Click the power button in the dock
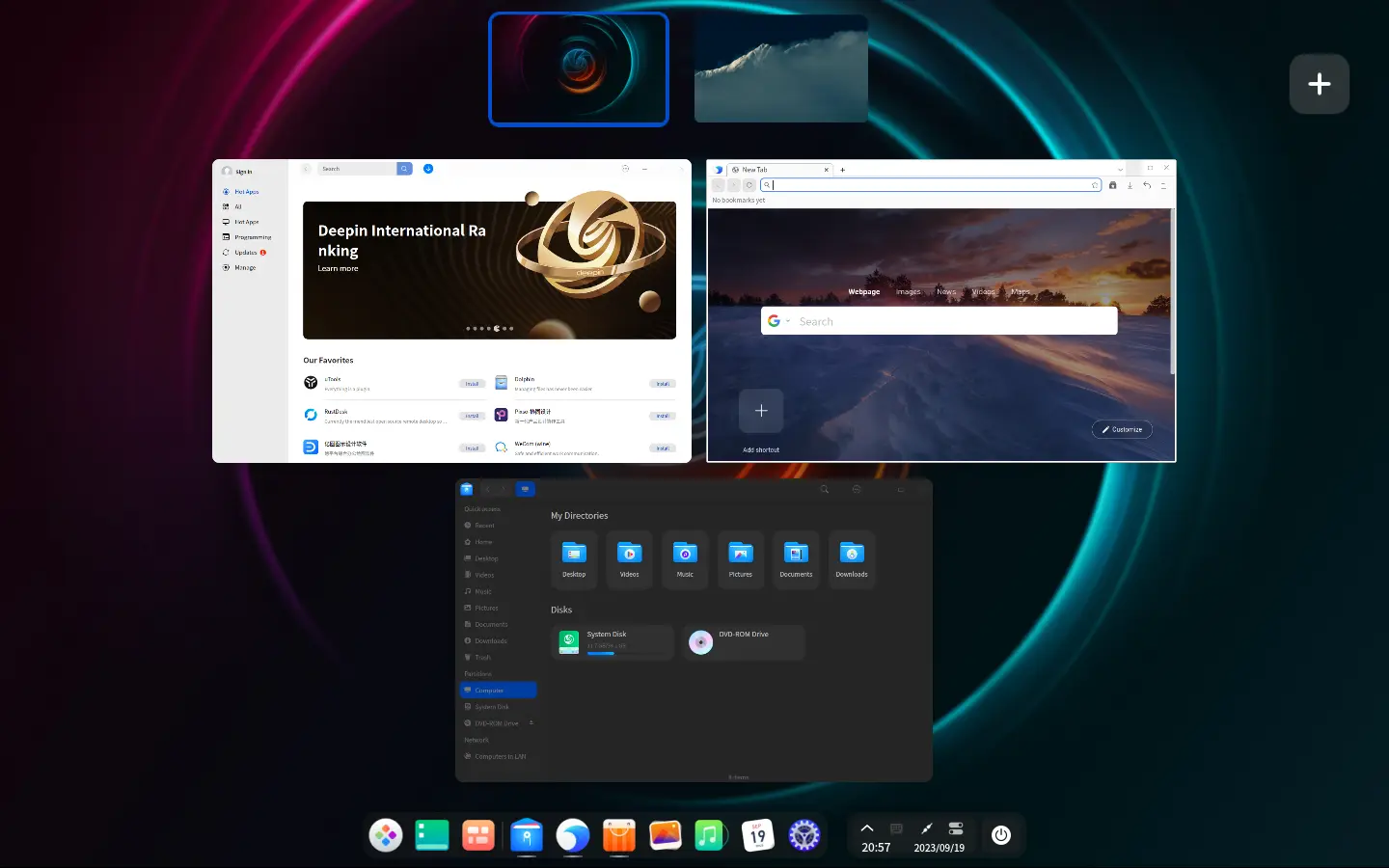Viewport: 1389px width, 868px height. (x=1001, y=835)
